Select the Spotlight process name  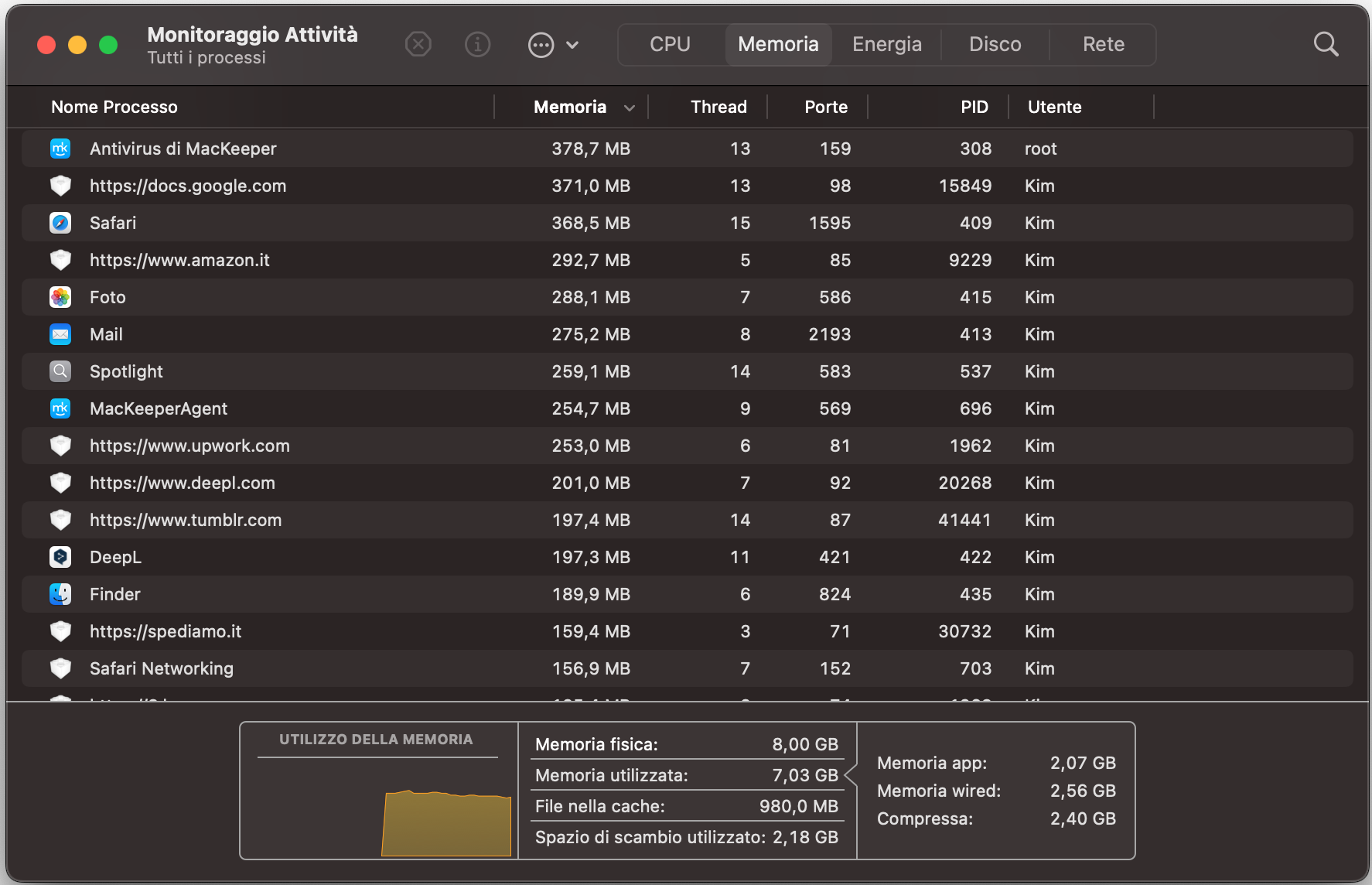coord(126,371)
